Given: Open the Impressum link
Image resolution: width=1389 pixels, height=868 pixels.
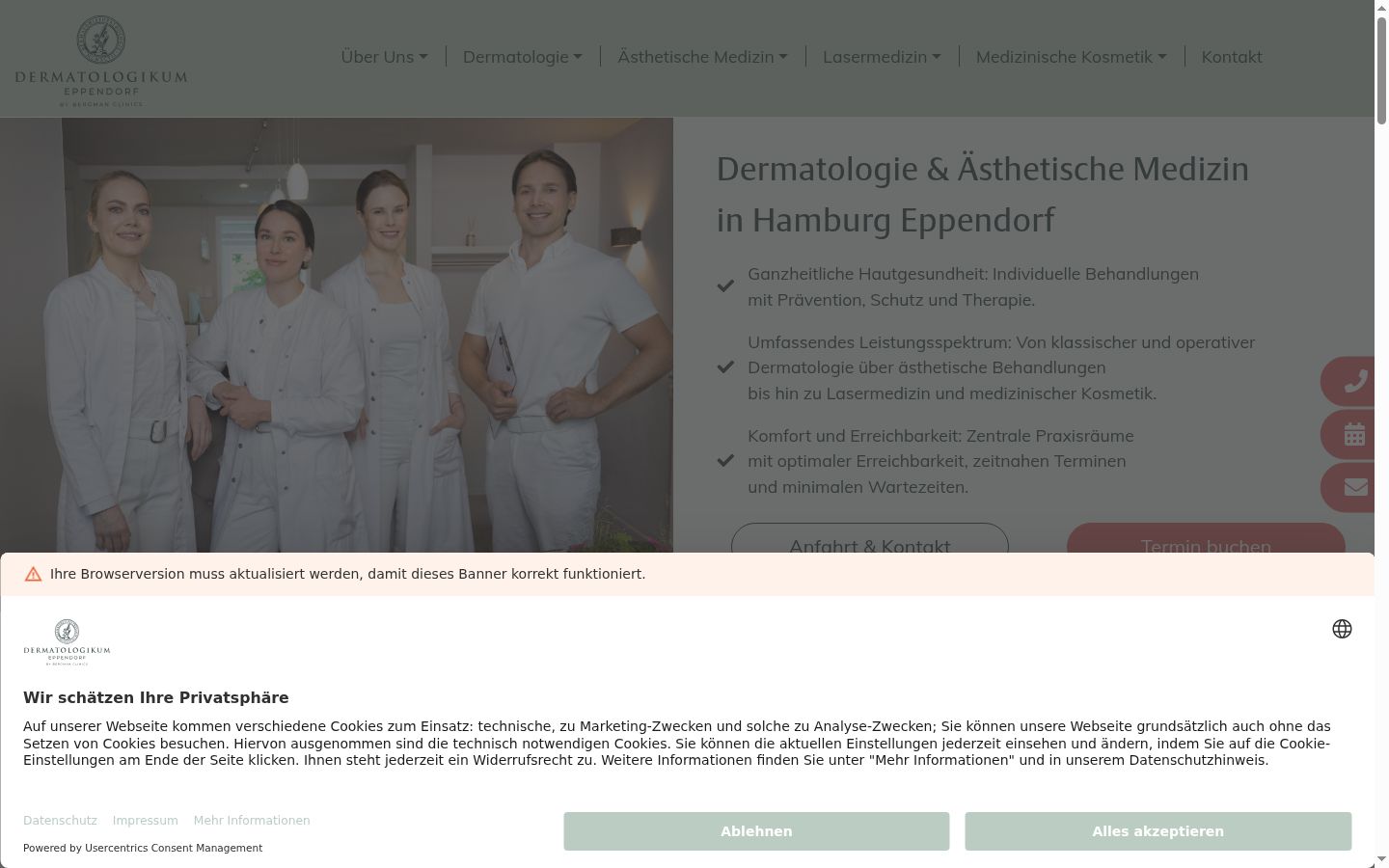Looking at the screenshot, I should [145, 821].
